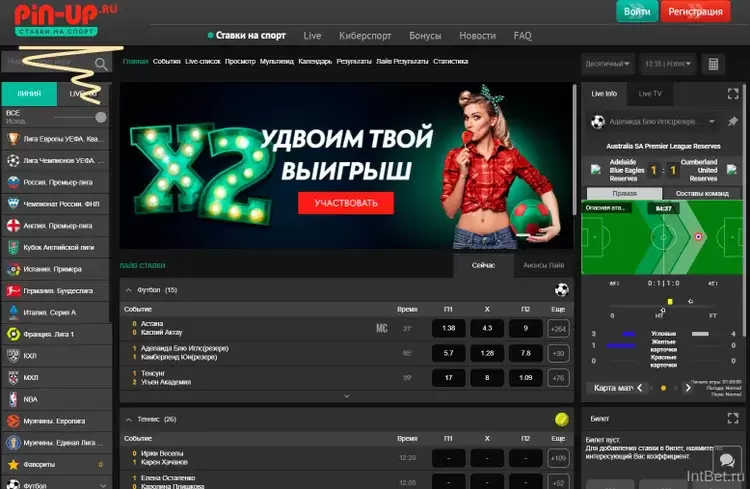Show +76 more bets for Тенсунг
The width and height of the screenshot is (750, 489).
pos(558,378)
